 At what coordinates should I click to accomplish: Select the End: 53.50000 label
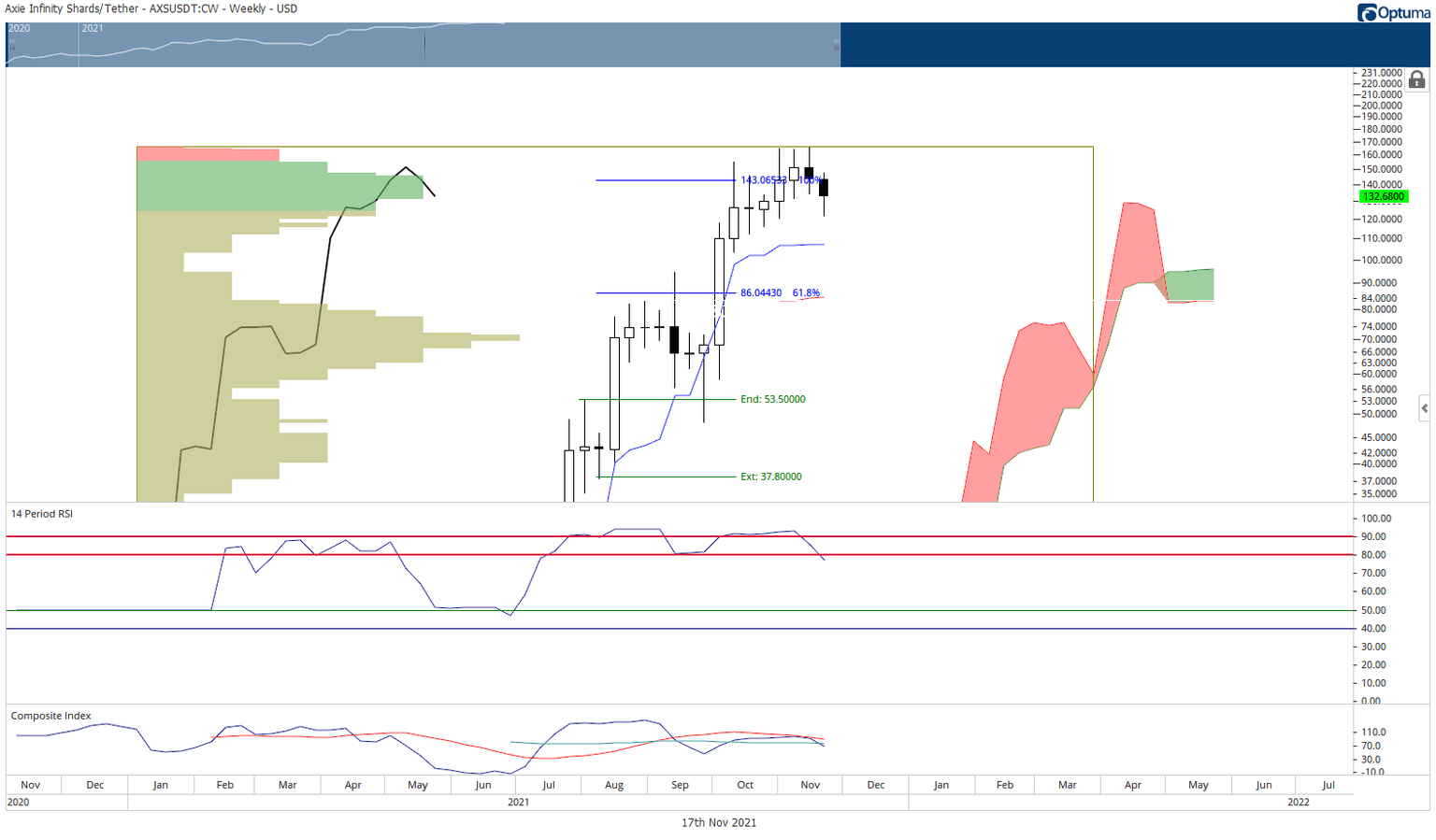(x=773, y=400)
